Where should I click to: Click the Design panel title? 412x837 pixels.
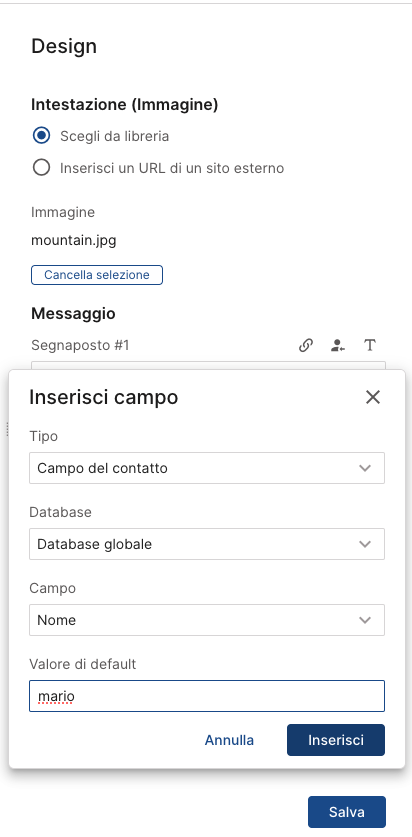click(x=64, y=46)
